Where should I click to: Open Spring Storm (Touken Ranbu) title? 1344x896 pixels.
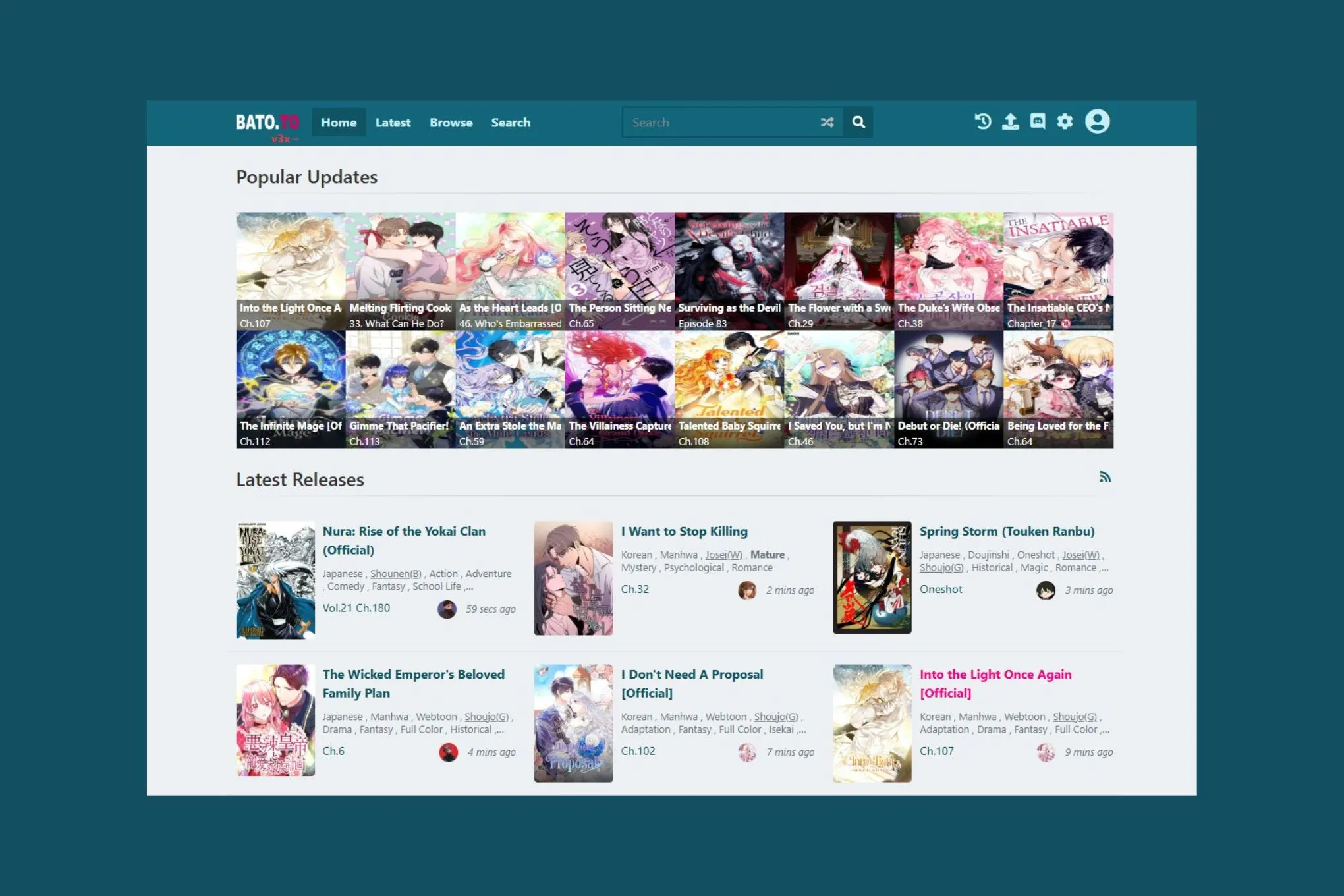point(1007,531)
